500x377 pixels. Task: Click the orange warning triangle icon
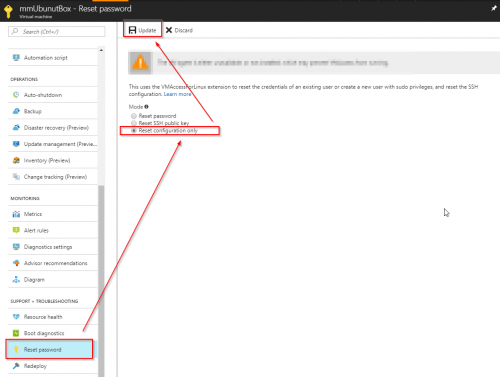tap(140, 62)
